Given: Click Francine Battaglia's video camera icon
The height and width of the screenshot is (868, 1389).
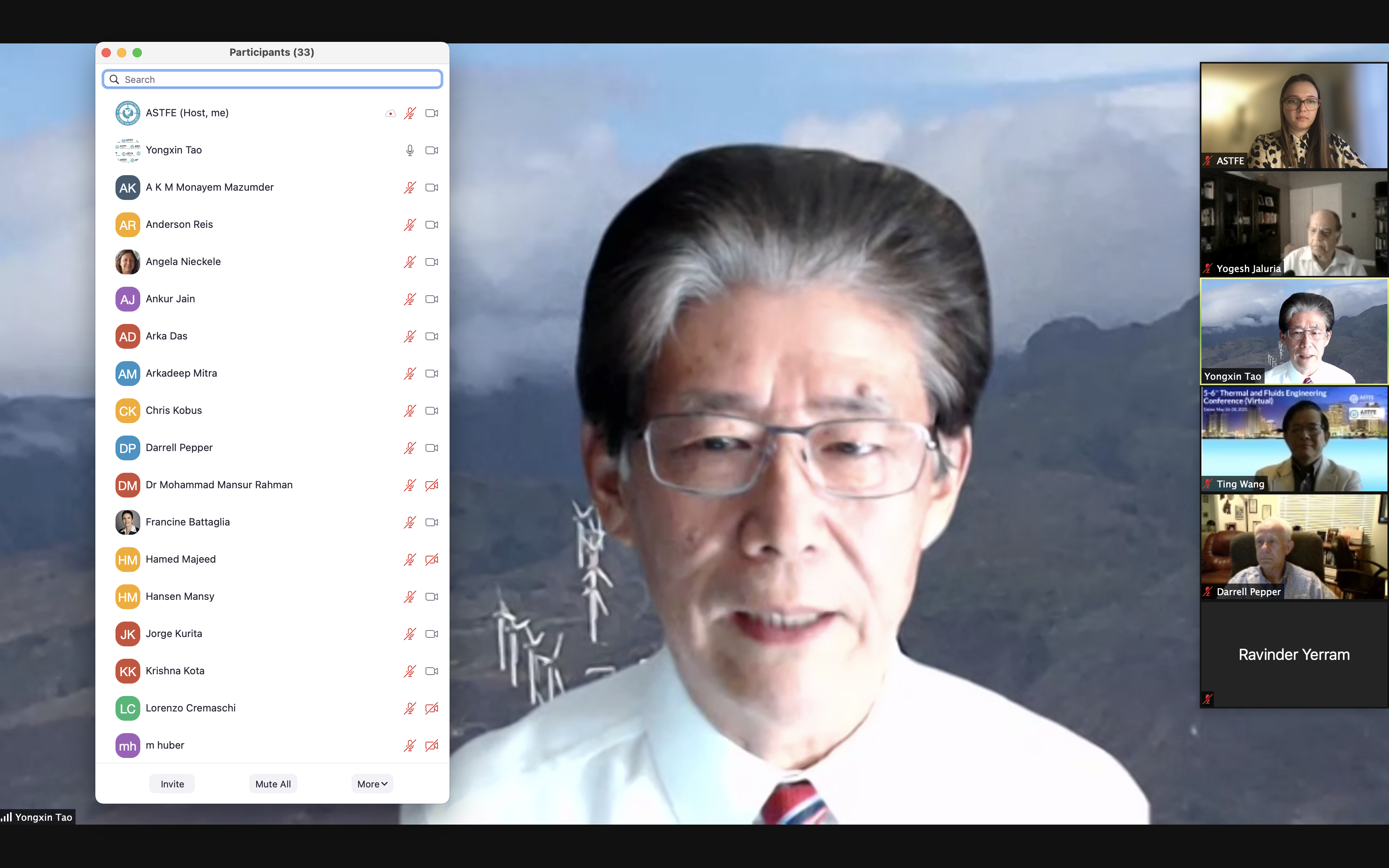Looking at the screenshot, I should coord(432,522).
